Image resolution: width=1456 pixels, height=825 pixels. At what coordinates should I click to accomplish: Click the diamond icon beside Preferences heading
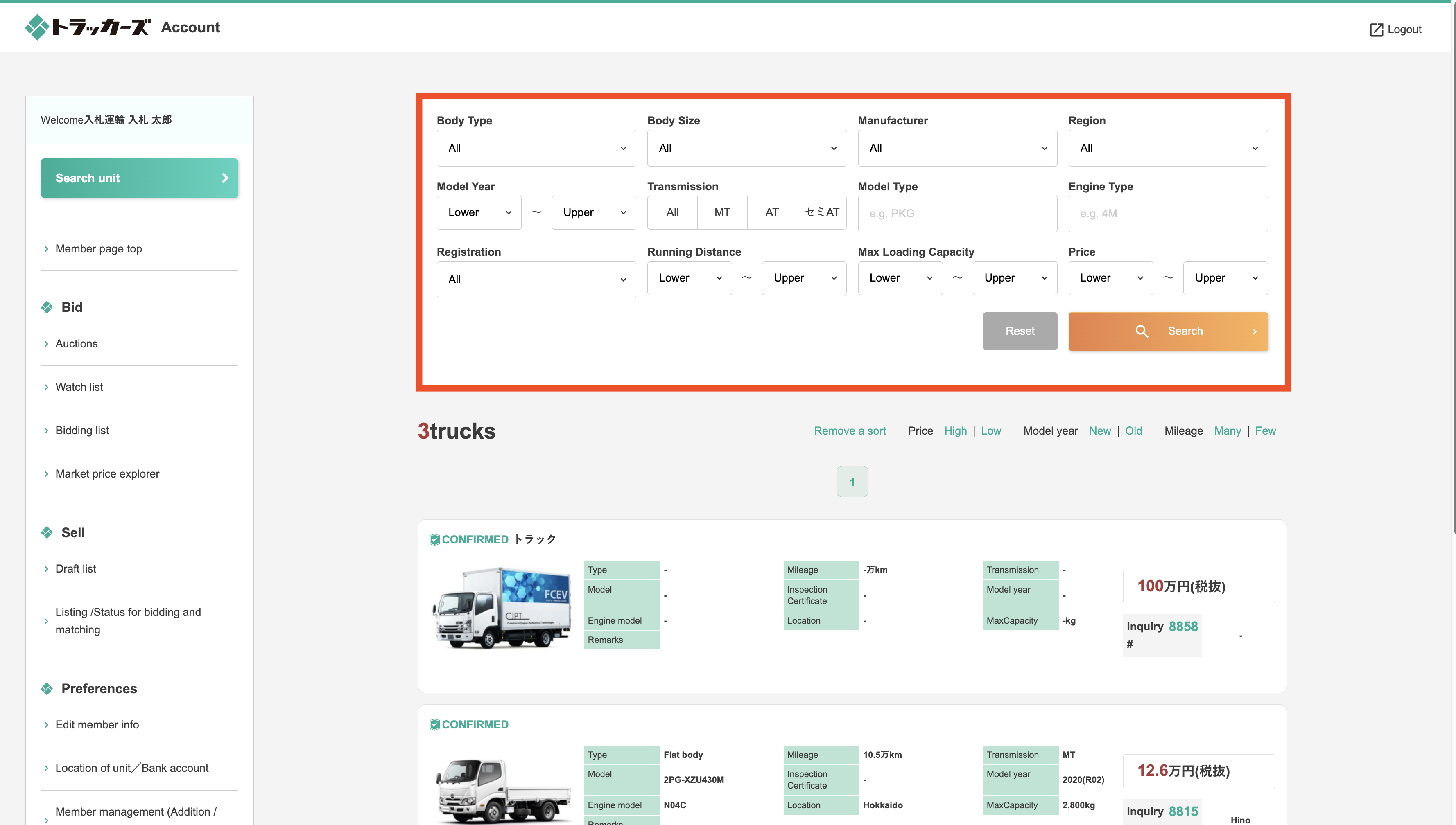pyautogui.click(x=47, y=688)
